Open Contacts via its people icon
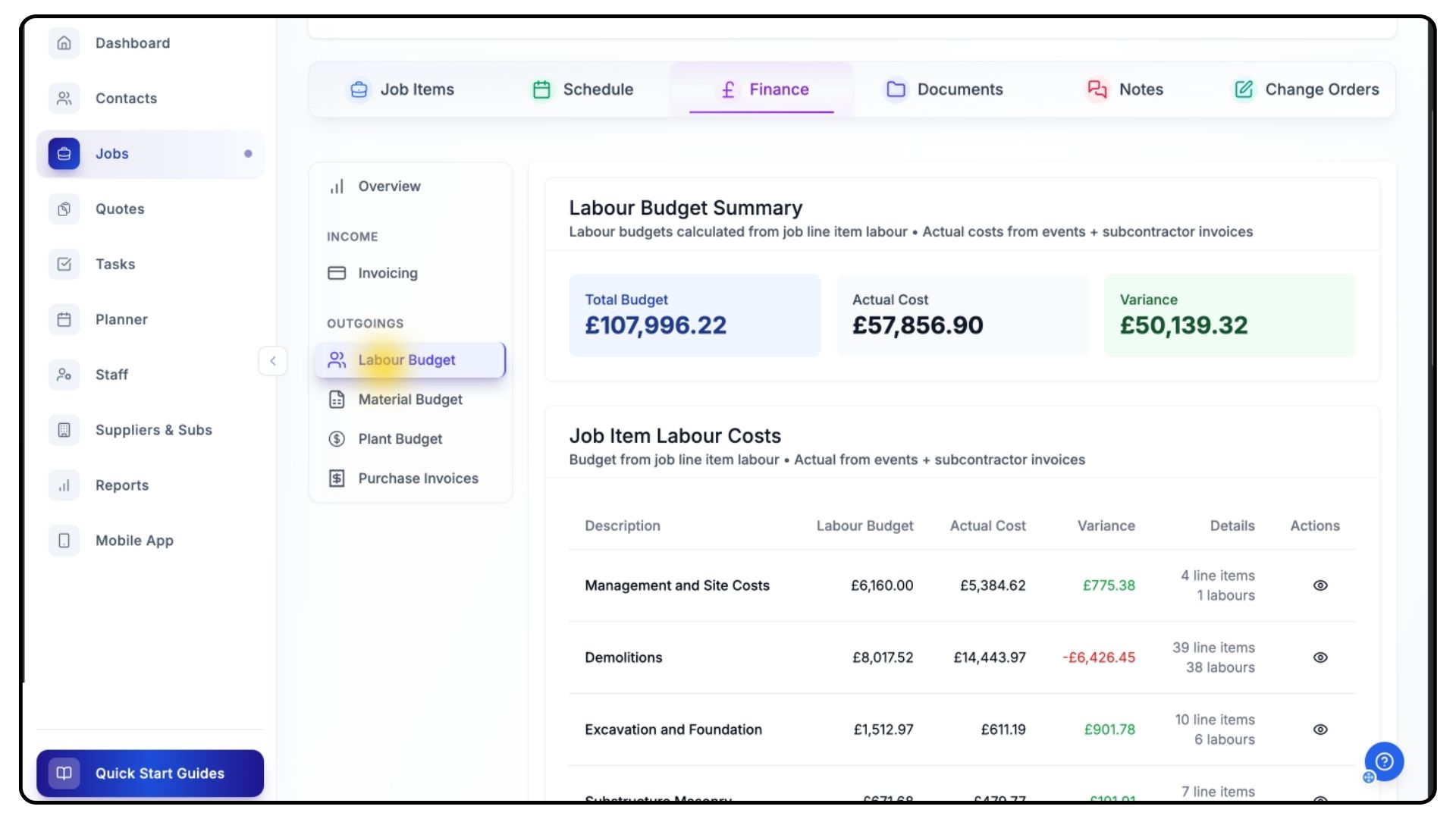The image size is (1456, 819). tap(64, 99)
